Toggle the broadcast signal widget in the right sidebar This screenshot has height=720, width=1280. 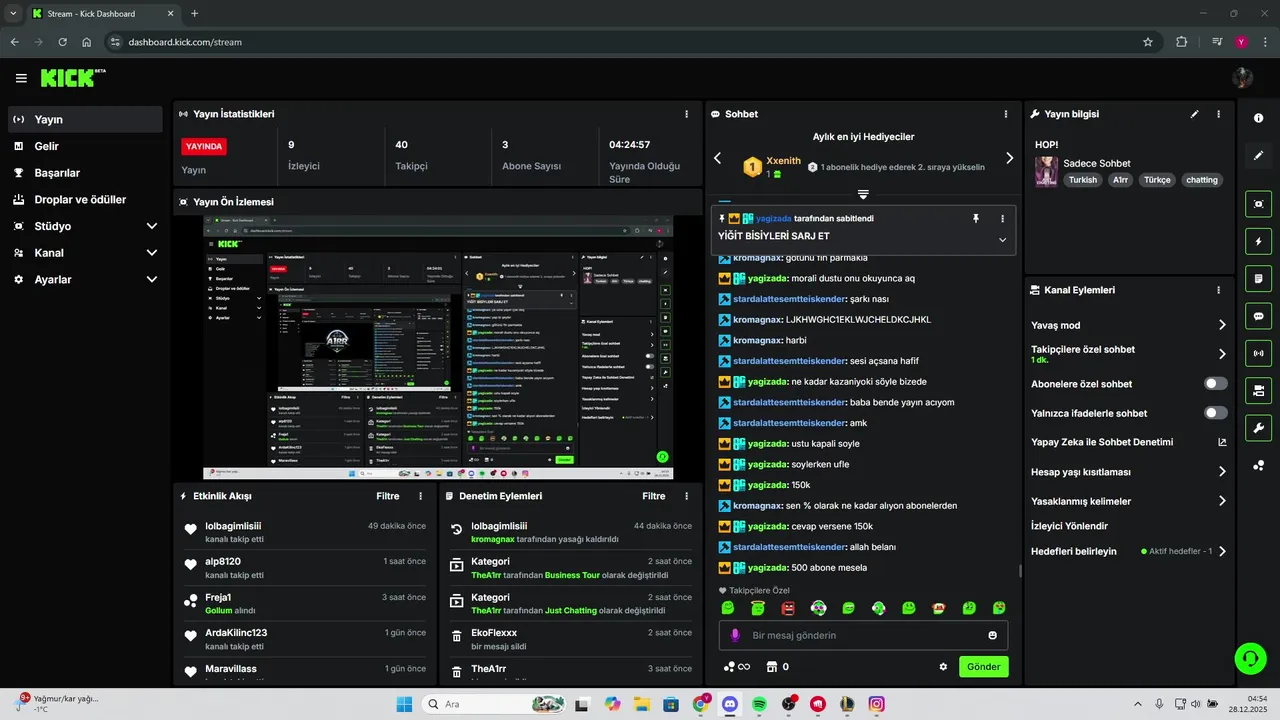[1259, 353]
